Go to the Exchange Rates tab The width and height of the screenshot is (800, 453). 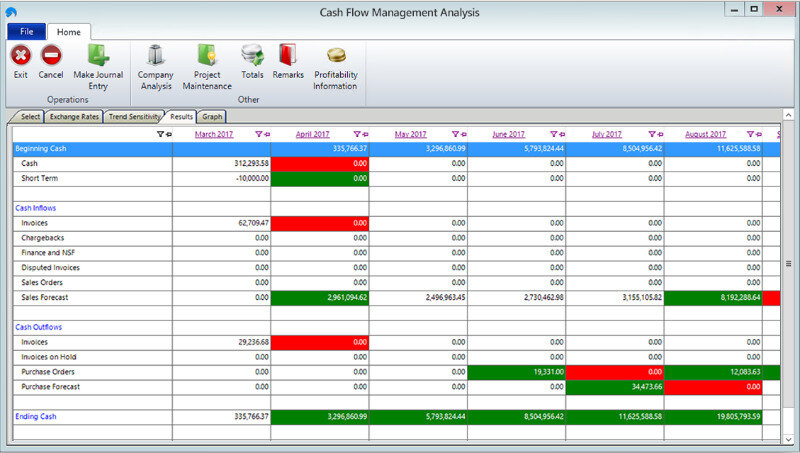pos(74,117)
